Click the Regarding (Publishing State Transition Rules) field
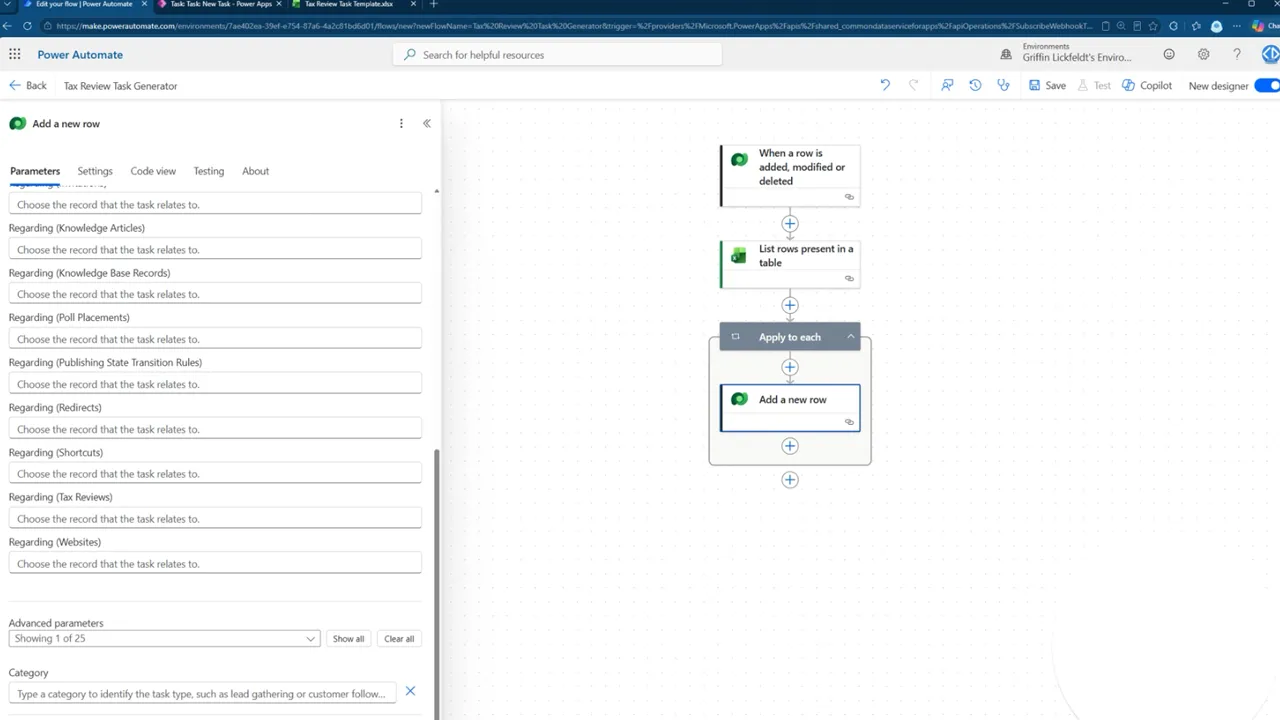The height and width of the screenshot is (720, 1280). coord(215,384)
